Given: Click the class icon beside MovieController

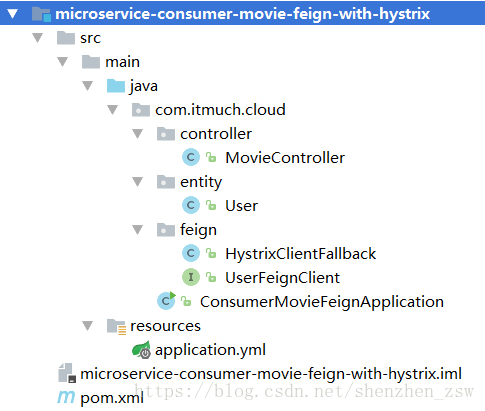Looking at the screenshot, I should coord(191,157).
